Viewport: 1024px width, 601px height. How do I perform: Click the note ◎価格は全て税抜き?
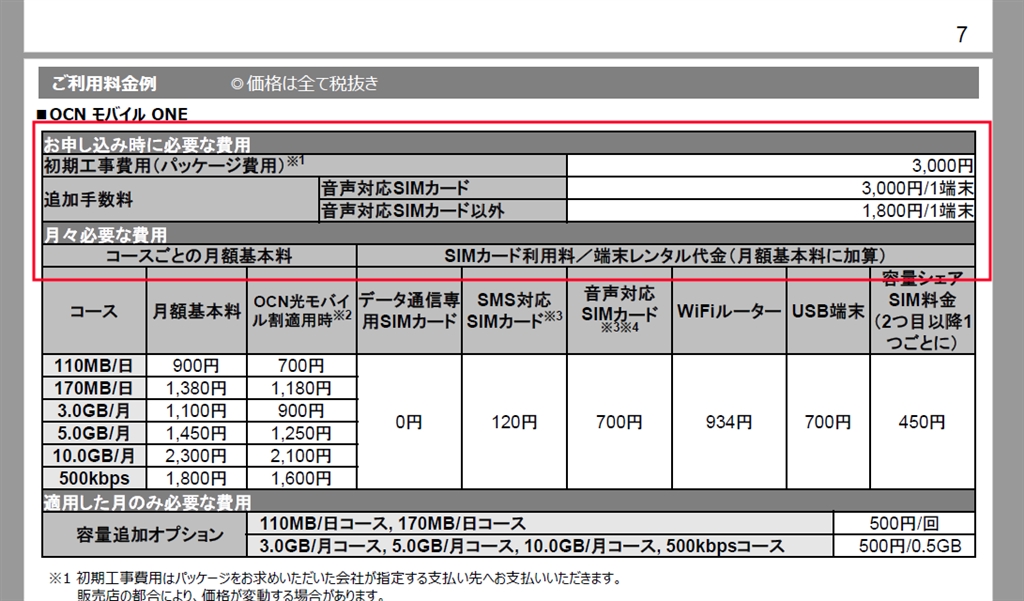[x=305, y=84]
